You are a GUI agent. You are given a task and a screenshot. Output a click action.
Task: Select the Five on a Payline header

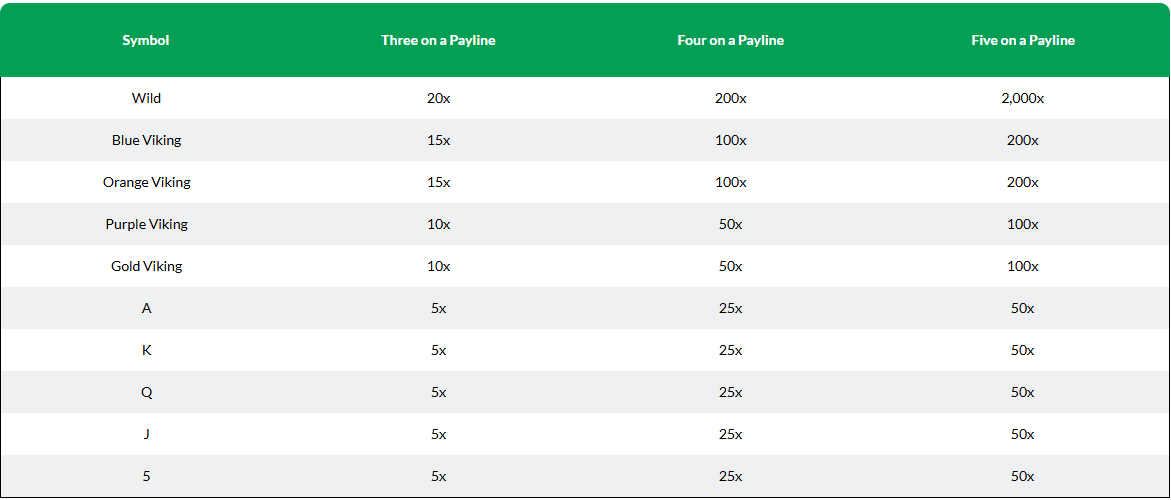[1023, 40]
